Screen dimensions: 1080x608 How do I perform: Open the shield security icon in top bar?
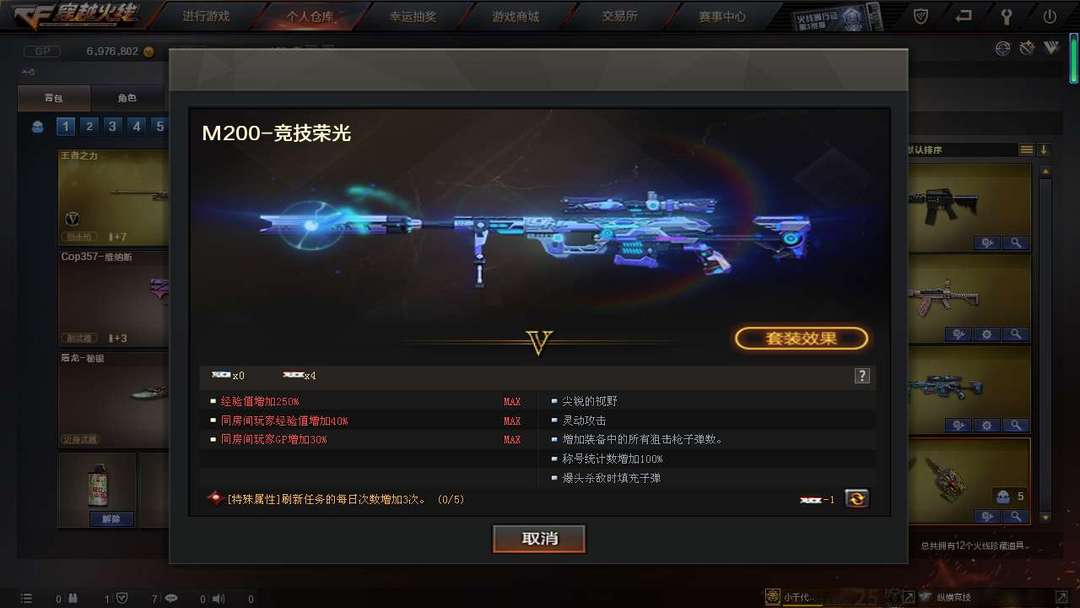tap(920, 16)
